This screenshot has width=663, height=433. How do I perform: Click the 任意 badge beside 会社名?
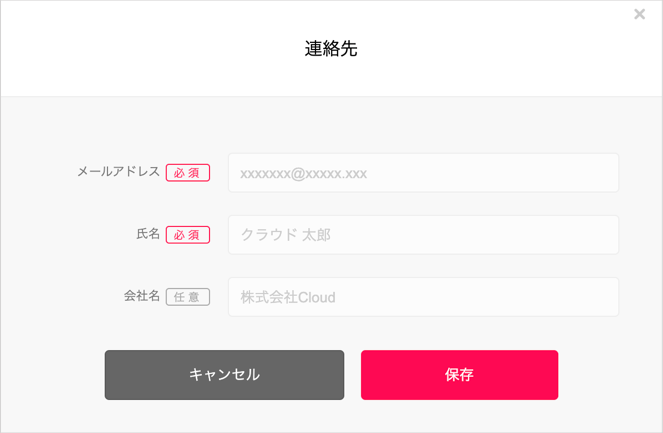[x=188, y=297]
